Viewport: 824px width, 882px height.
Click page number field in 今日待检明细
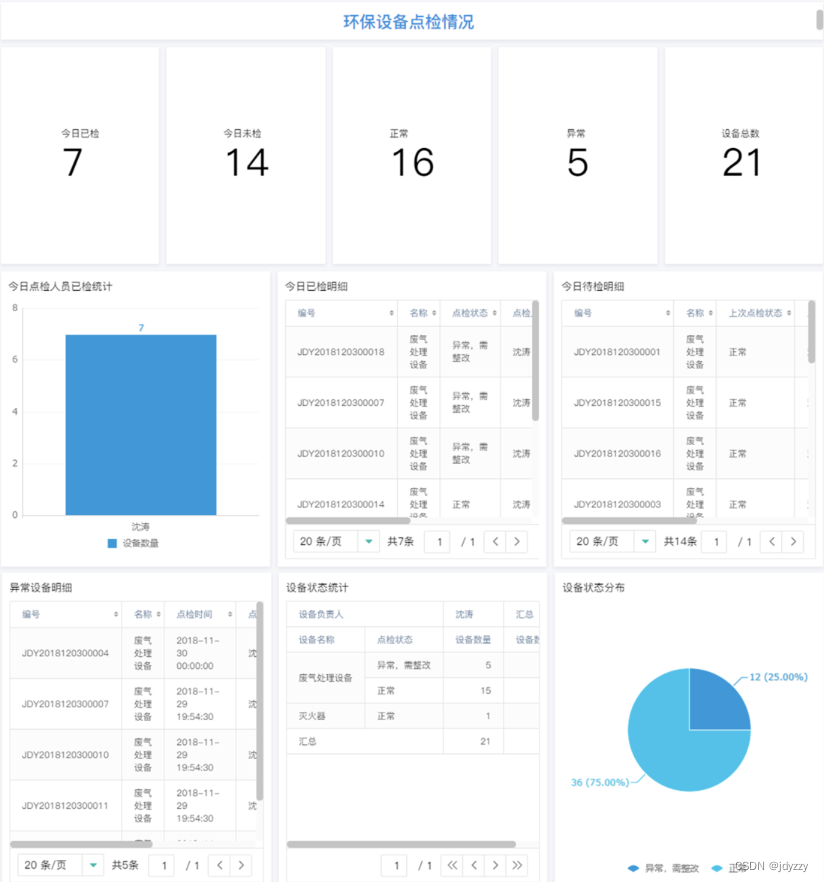tap(715, 542)
